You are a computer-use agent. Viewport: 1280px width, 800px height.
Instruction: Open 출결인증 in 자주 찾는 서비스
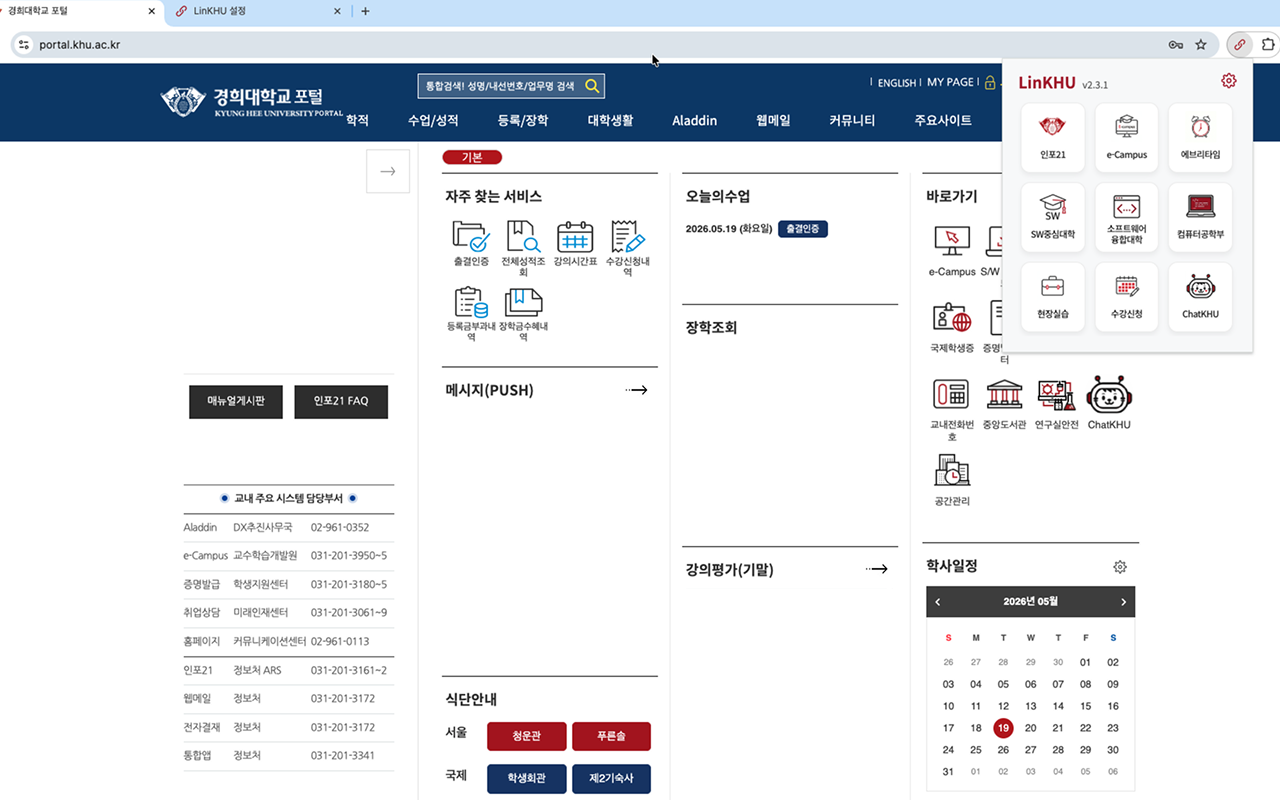pos(470,244)
